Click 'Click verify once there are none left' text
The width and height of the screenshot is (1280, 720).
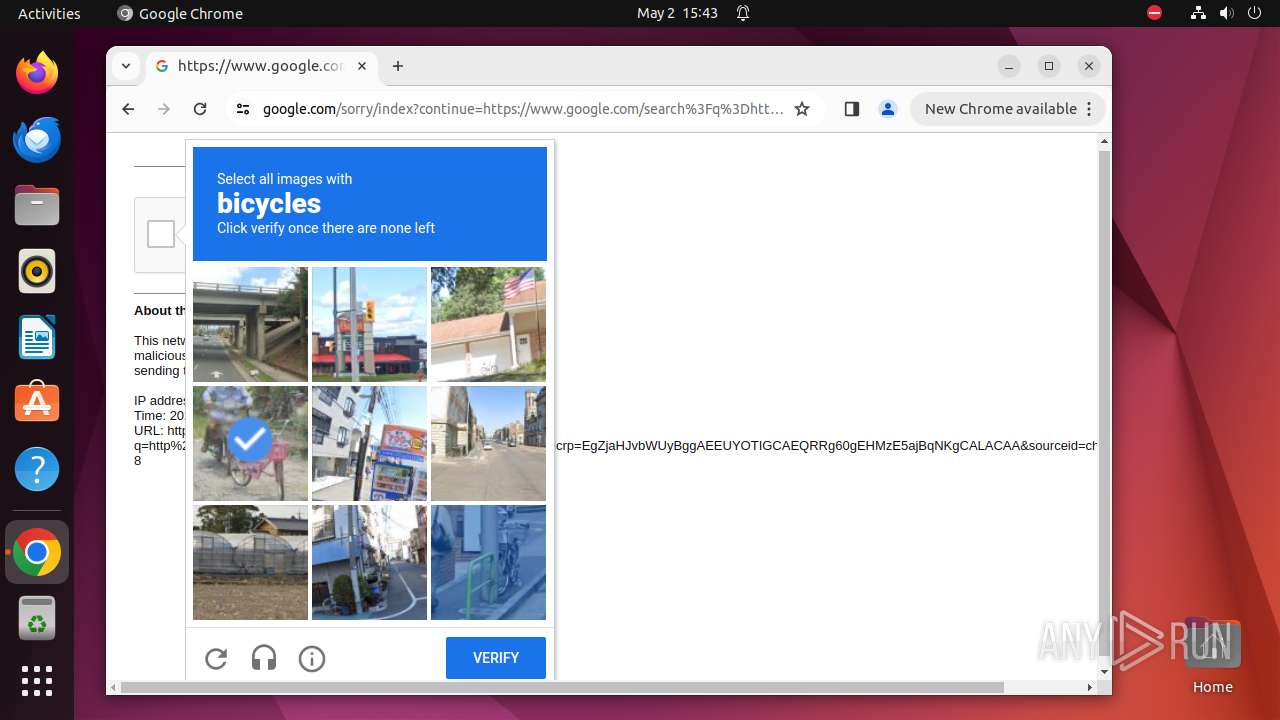click(x=326, y=228)
